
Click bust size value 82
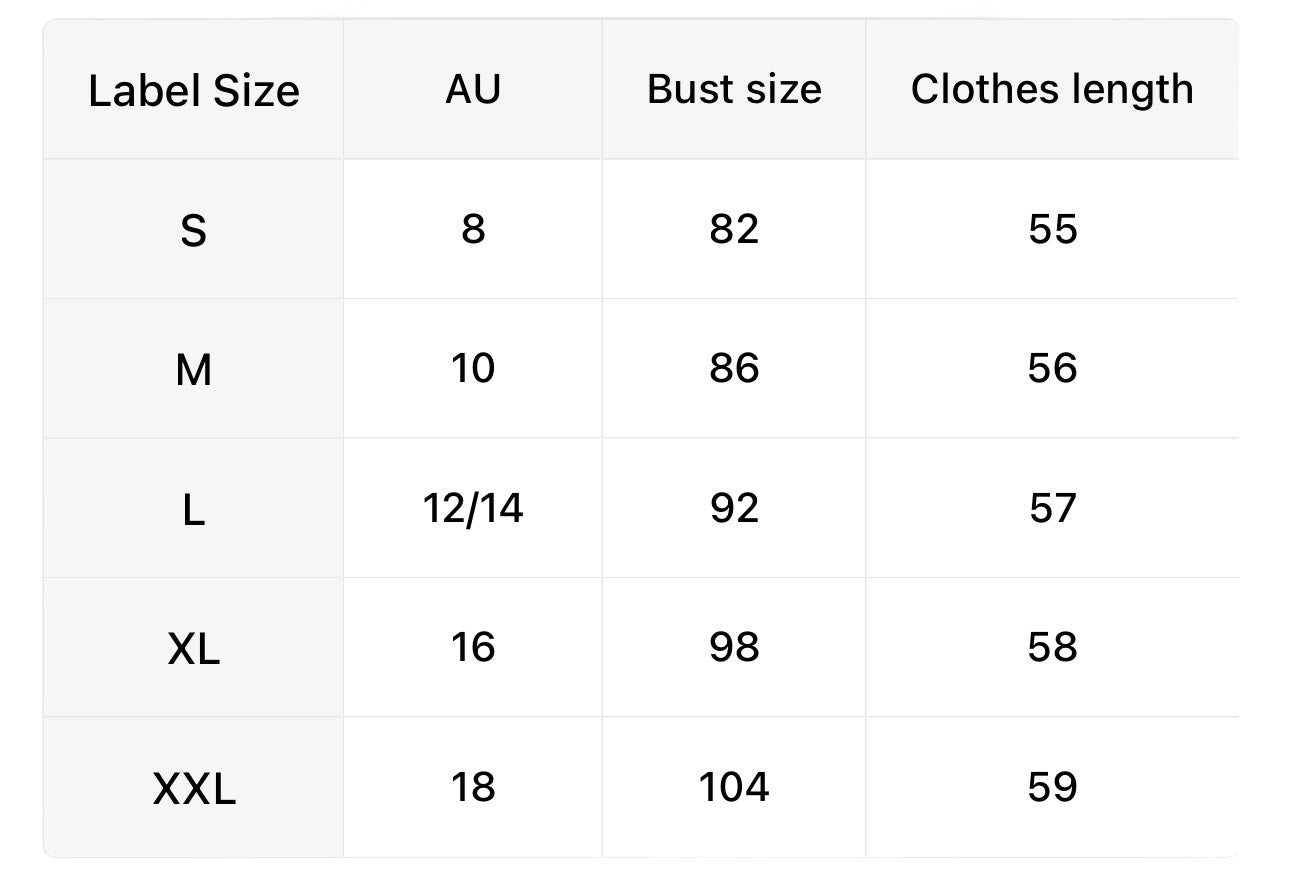734,229
